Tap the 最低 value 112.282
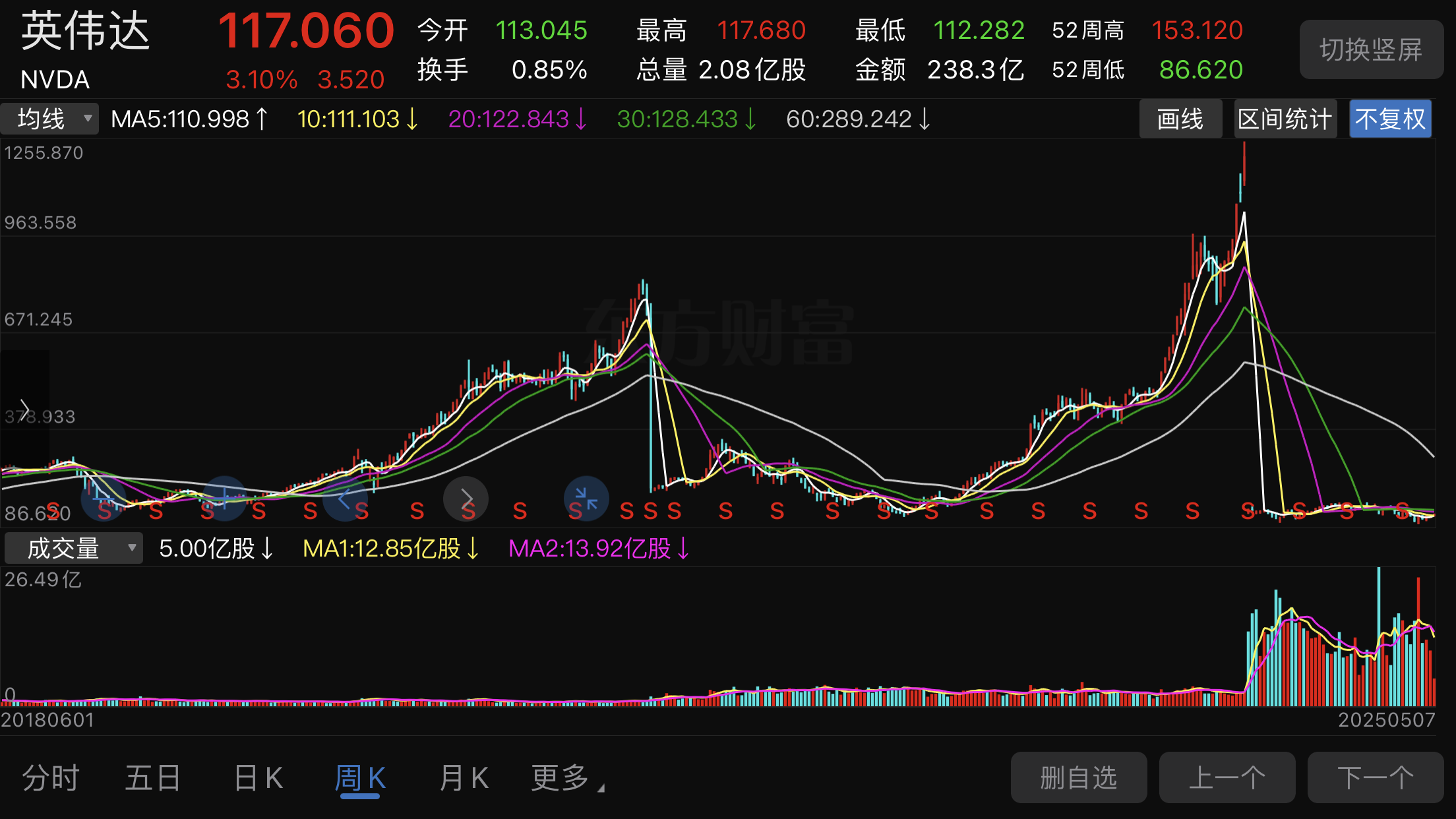1456x819 pixels. (979, 30)
